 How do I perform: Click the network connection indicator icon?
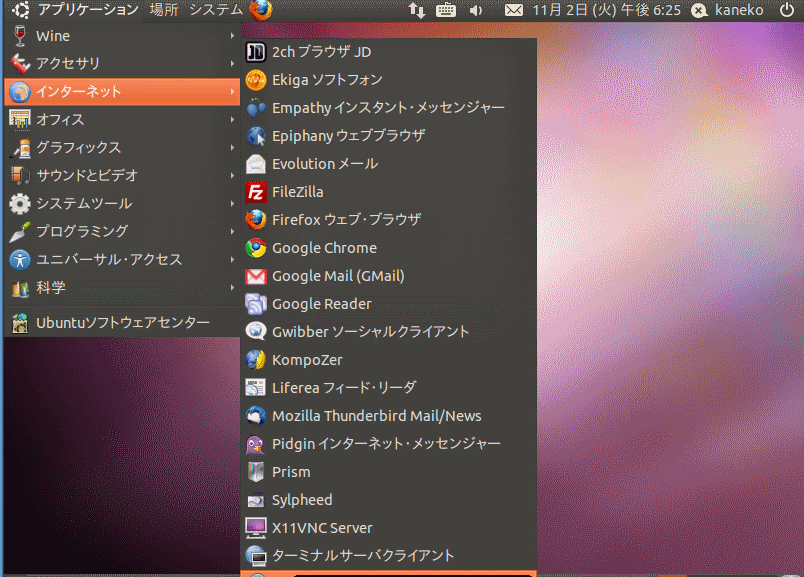417,10
